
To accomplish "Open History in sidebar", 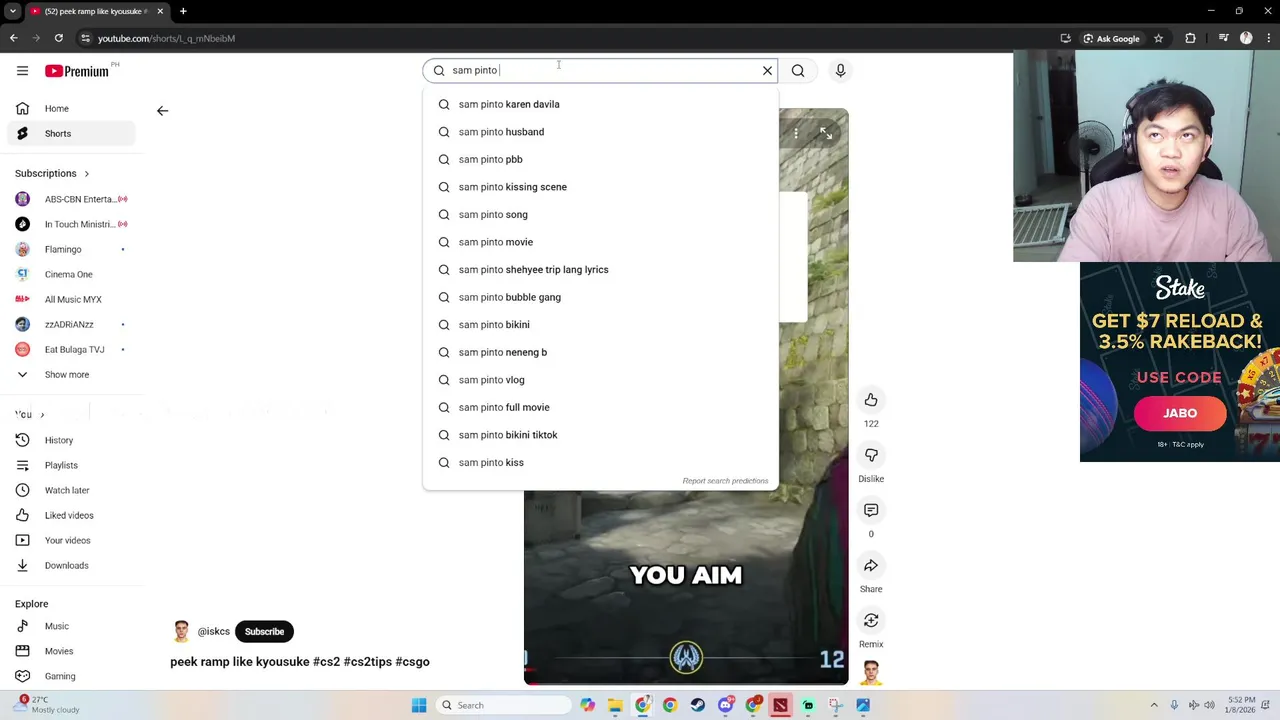I will coord(71,440).
